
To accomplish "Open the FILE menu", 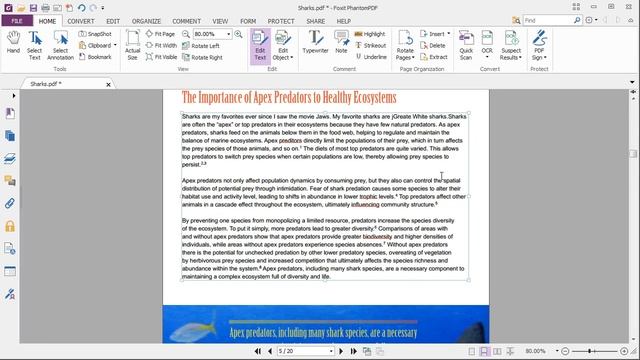I will tap(17, 21).
